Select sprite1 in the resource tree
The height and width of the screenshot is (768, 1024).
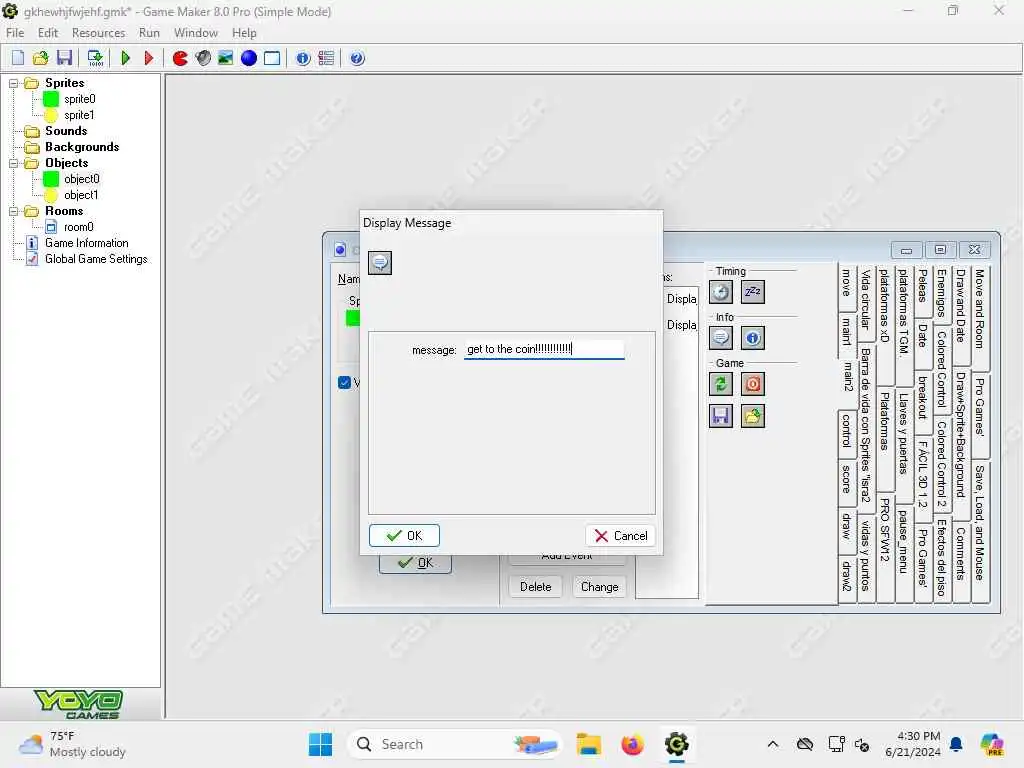click(79, 115)
